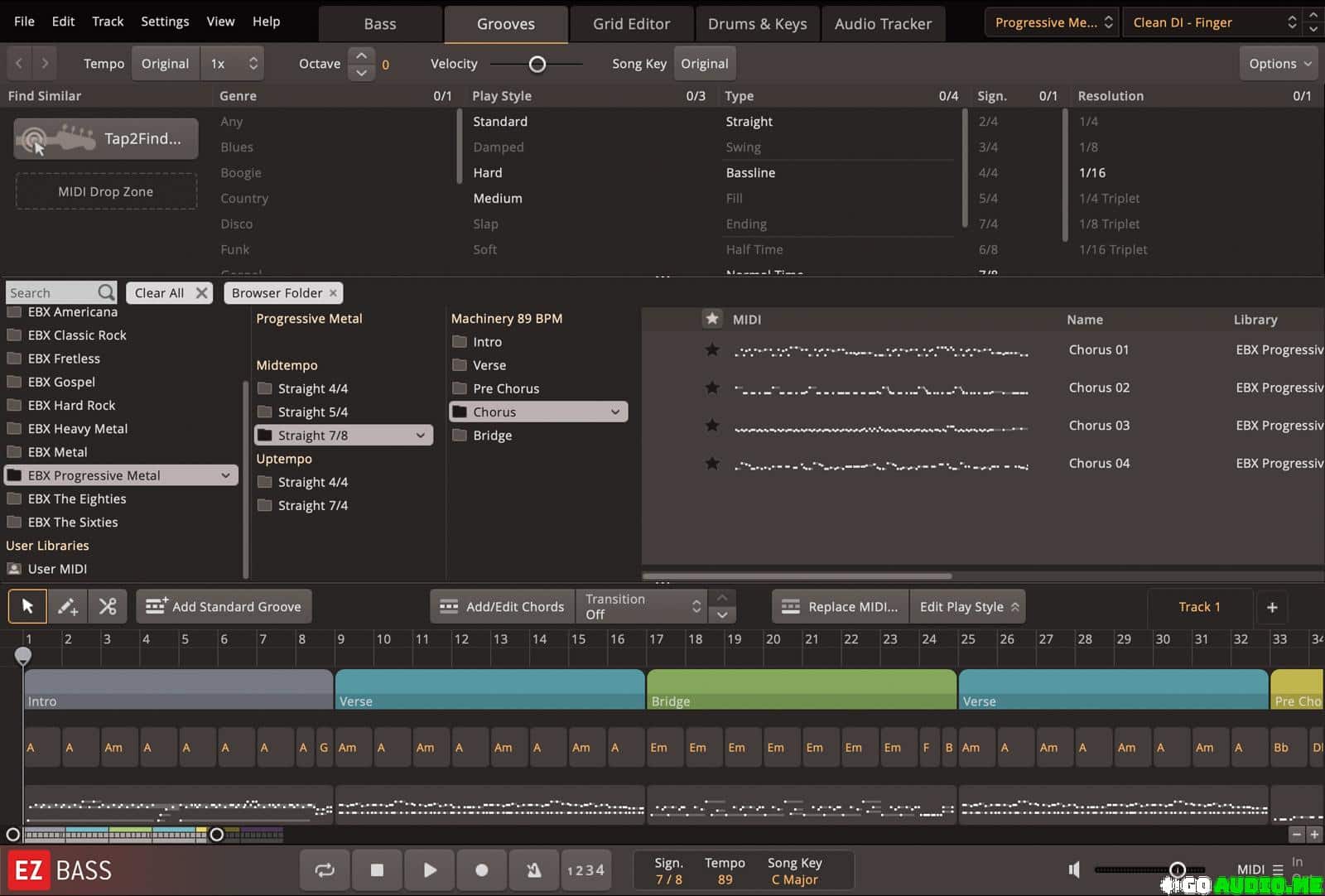Enable the Hard play style filter
Viewport: 1325px width, 896px height.
click(488, 172)
